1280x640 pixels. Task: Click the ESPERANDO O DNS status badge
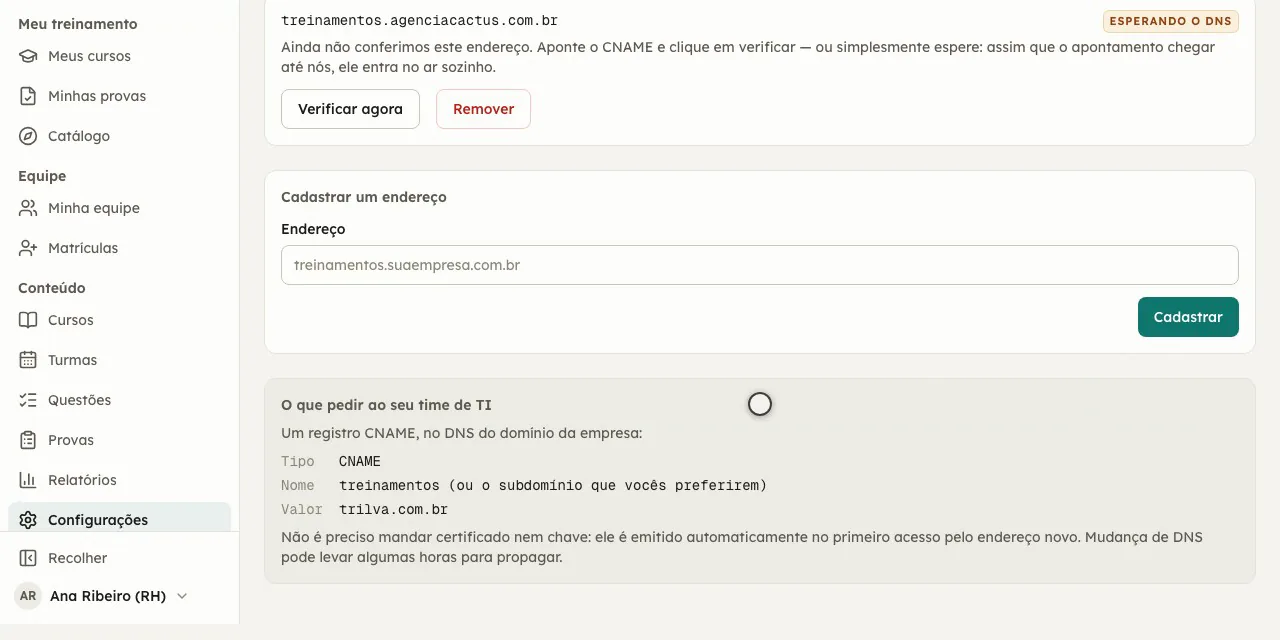pyautogui.click(x=1171, y=21)
